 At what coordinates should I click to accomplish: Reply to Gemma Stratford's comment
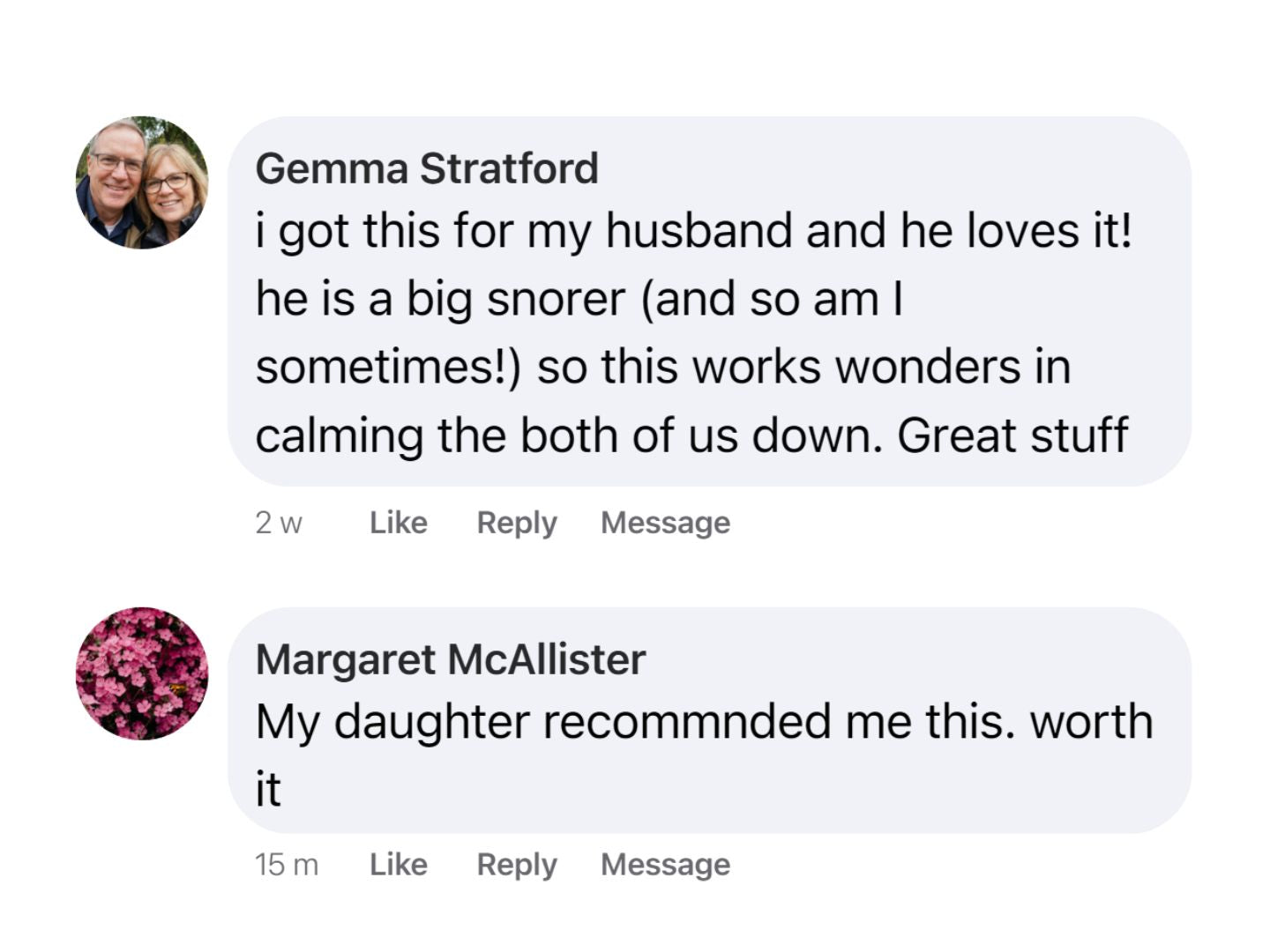(x=517, y=523)
